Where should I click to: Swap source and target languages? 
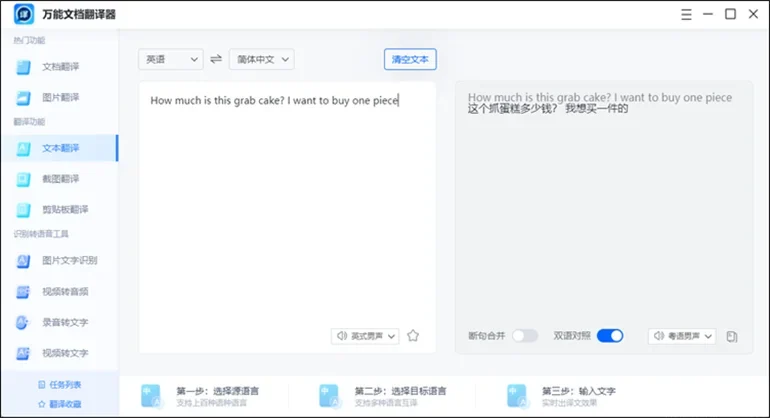[x=216, y=59]
